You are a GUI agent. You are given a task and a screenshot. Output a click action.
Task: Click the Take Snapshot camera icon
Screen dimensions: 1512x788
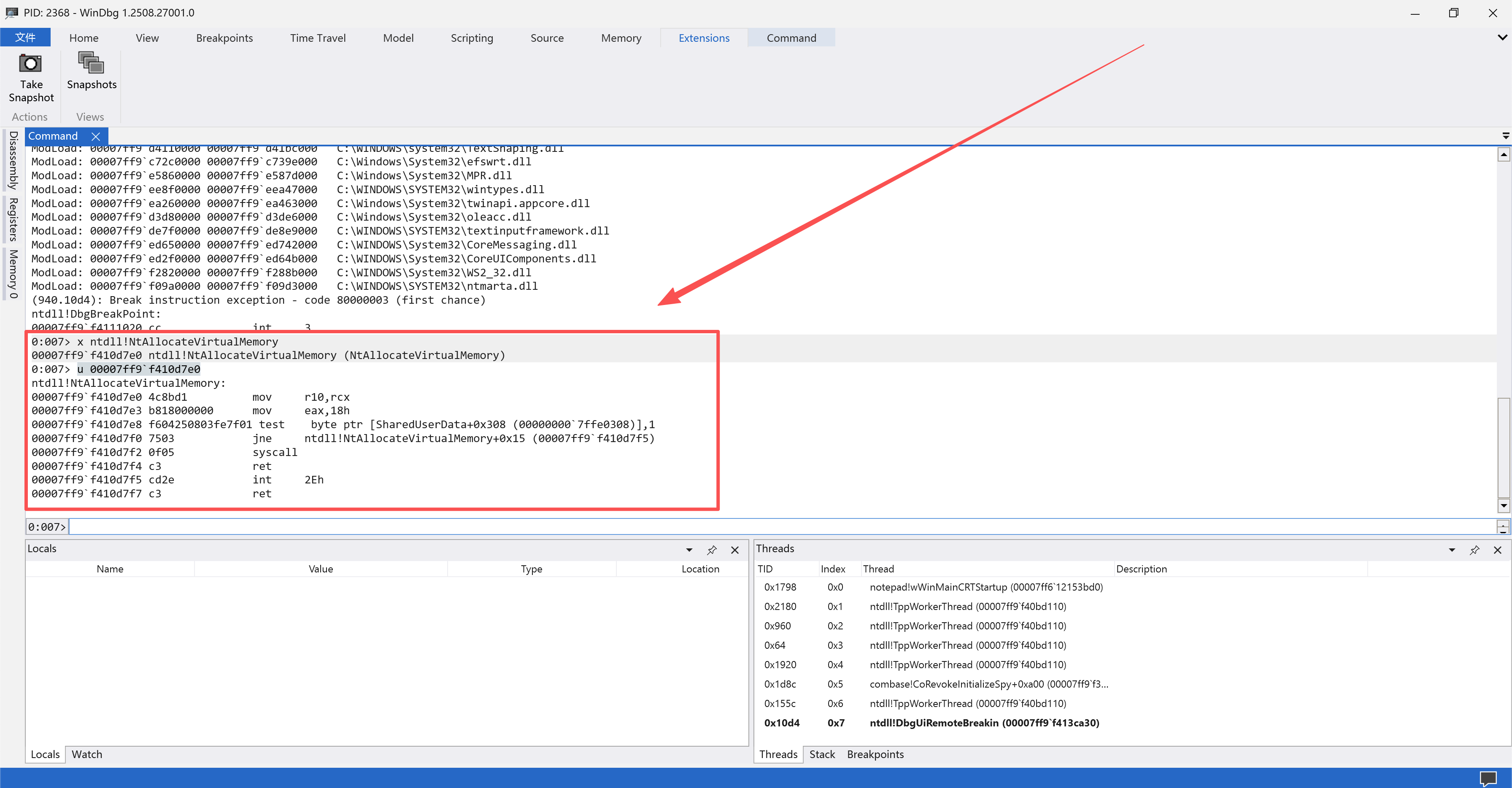30,64
